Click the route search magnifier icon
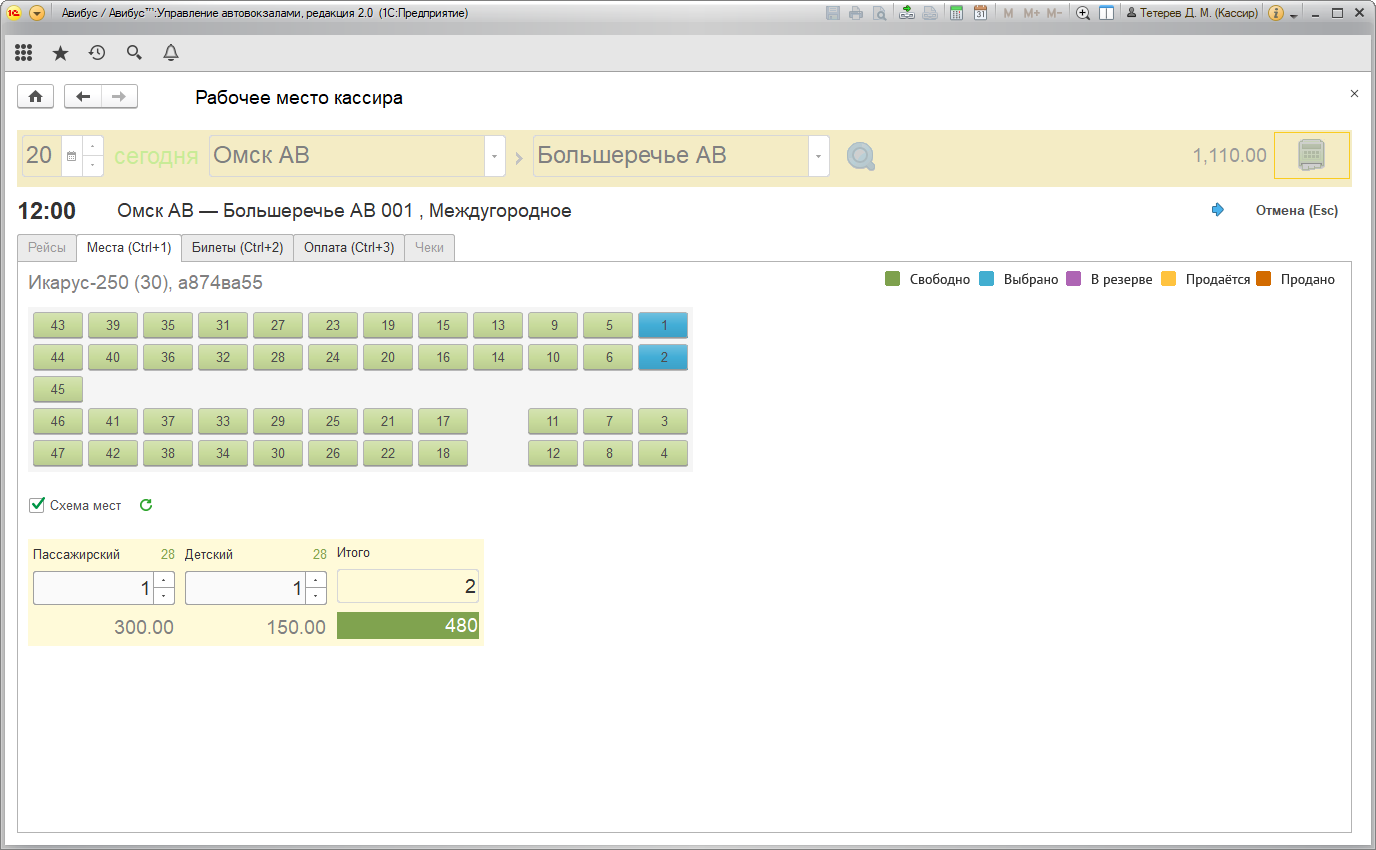This screenshot has height=850, width=1376. coord(860,156)
